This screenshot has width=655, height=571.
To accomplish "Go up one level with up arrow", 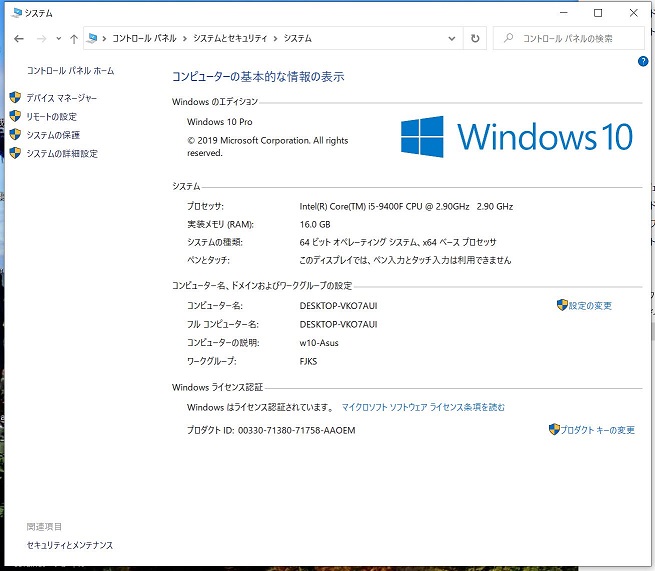I will [74, 39].
